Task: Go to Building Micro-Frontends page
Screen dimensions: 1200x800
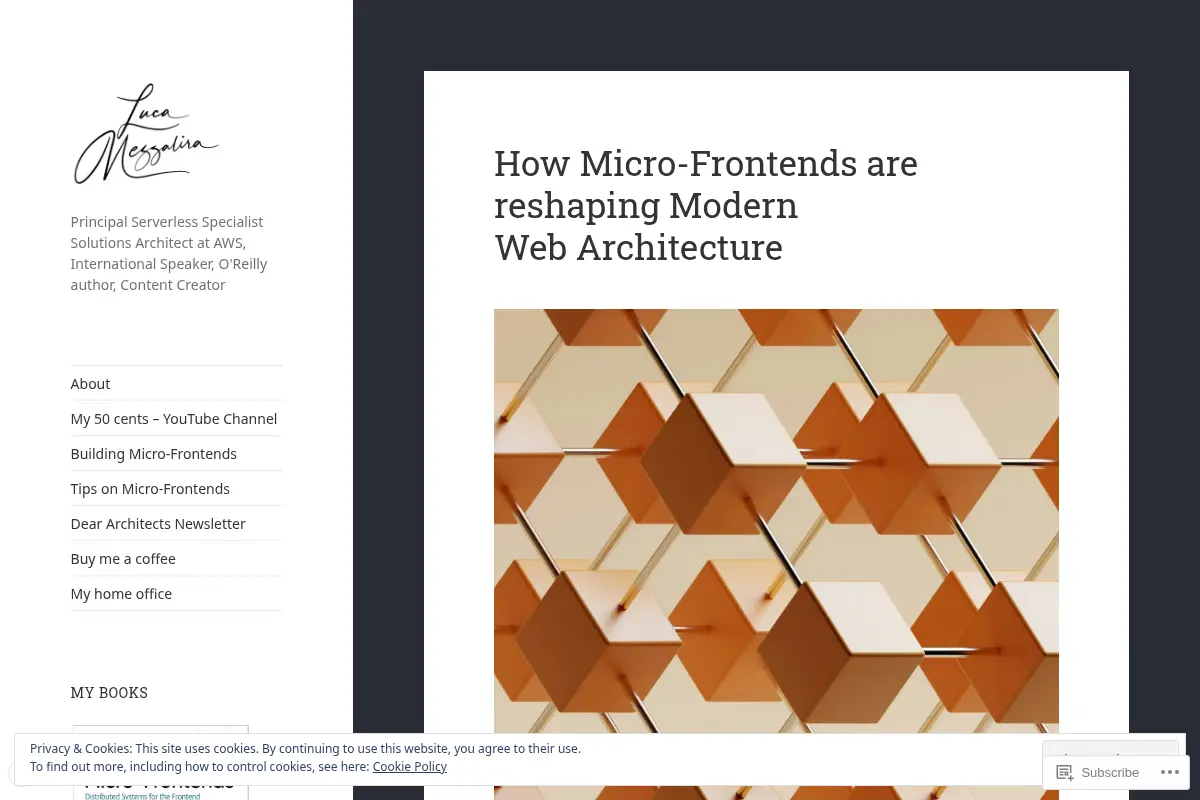Action: click(x=154, y=454)
